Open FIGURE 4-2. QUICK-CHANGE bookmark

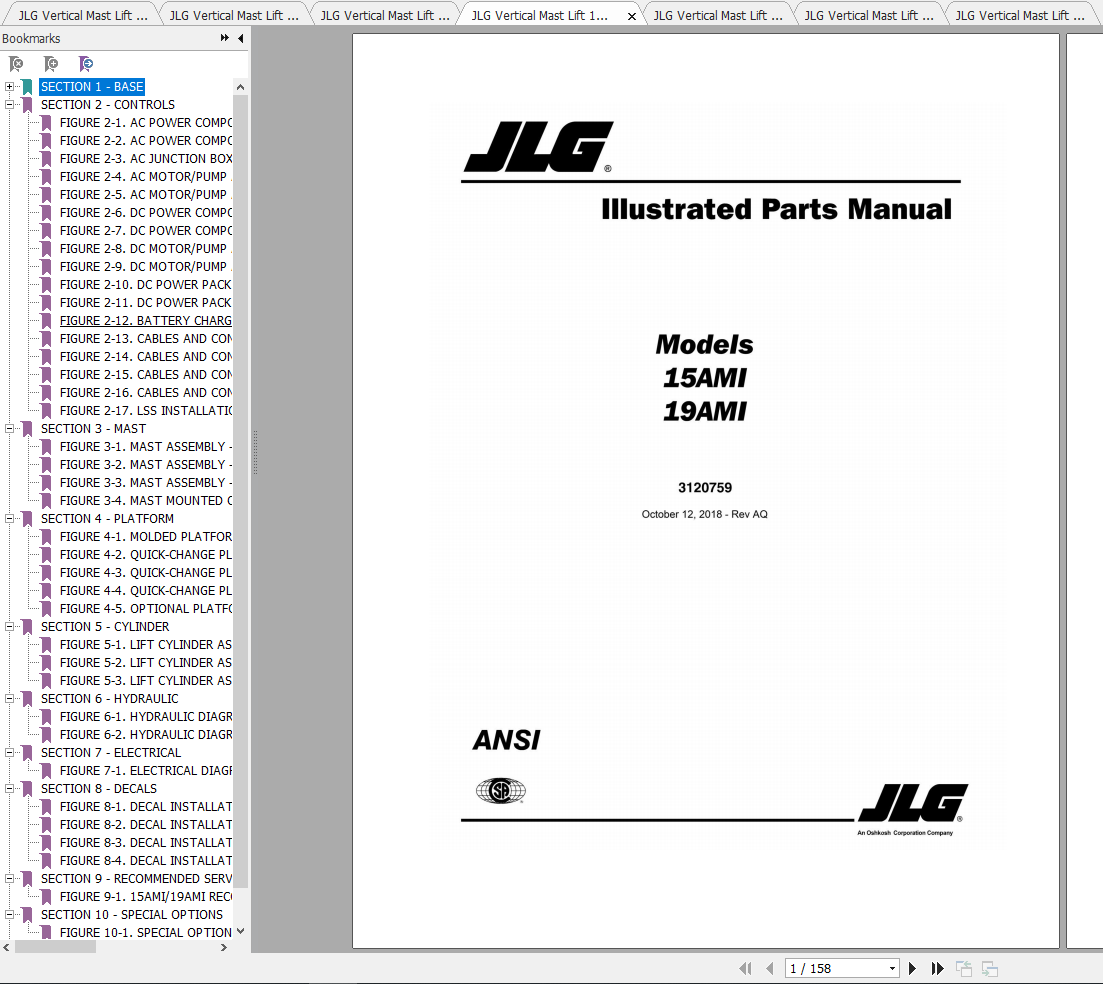[146, 555]
